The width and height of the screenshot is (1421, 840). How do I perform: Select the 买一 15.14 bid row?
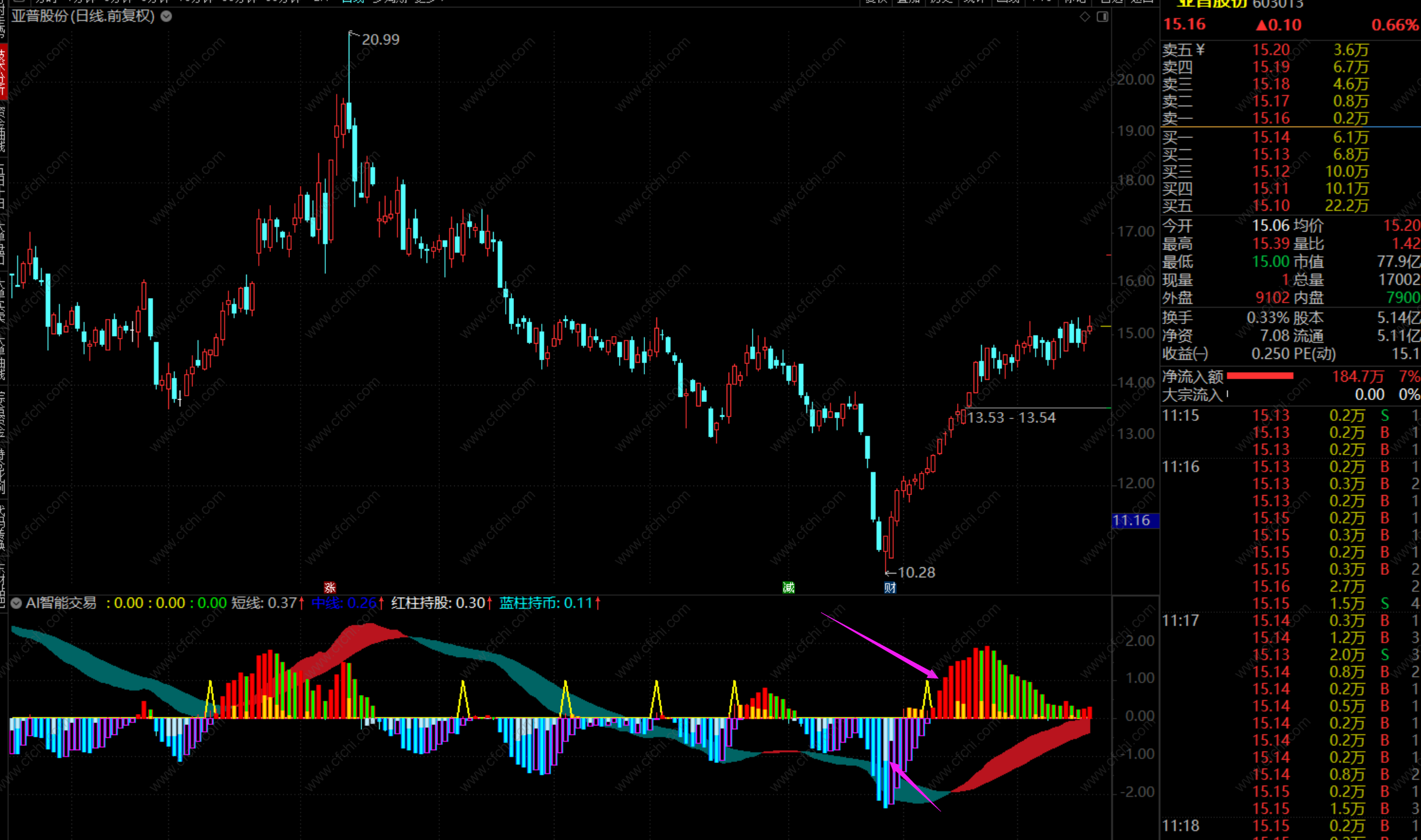pos(1270,137)
